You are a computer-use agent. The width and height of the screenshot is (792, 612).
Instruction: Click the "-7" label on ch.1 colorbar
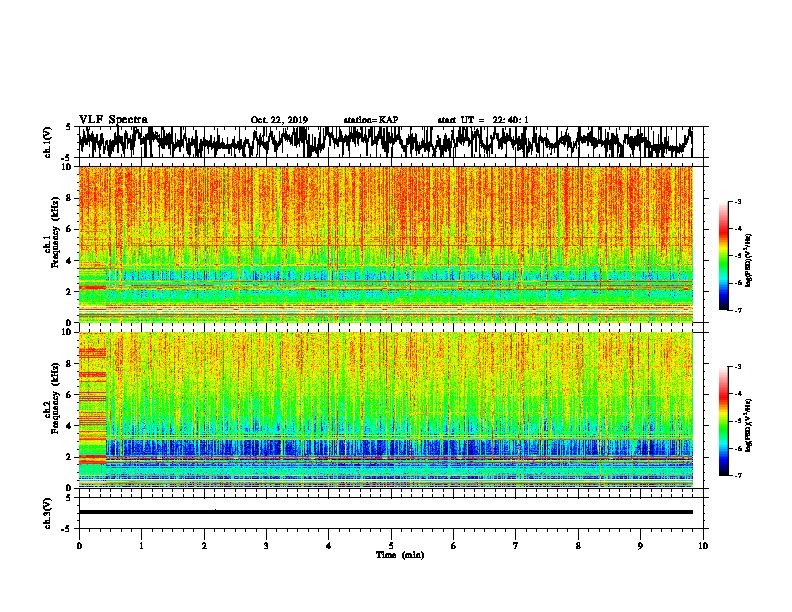click(x=738, y=310)
